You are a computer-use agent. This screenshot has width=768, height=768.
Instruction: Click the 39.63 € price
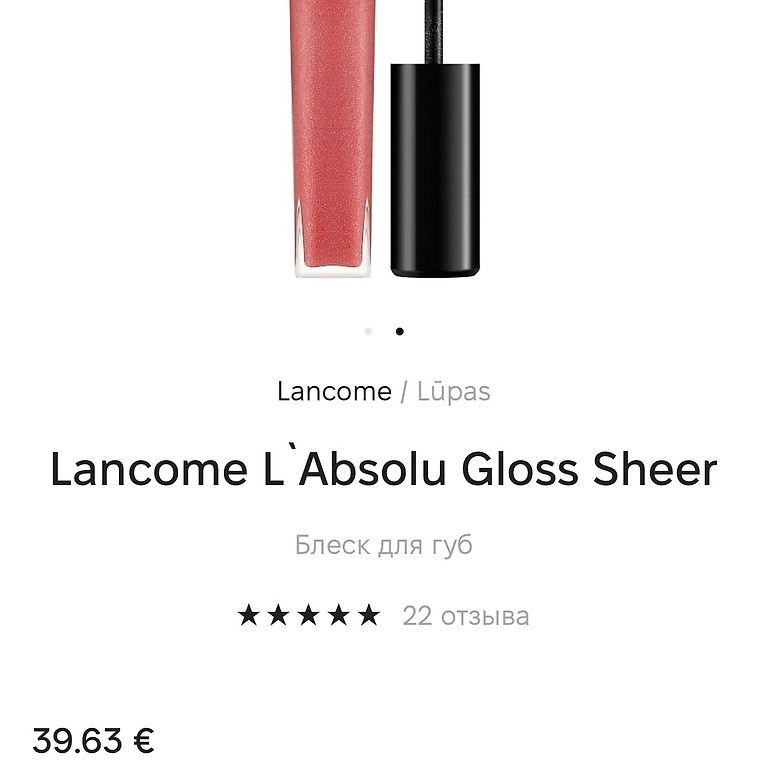pos(93,740)
